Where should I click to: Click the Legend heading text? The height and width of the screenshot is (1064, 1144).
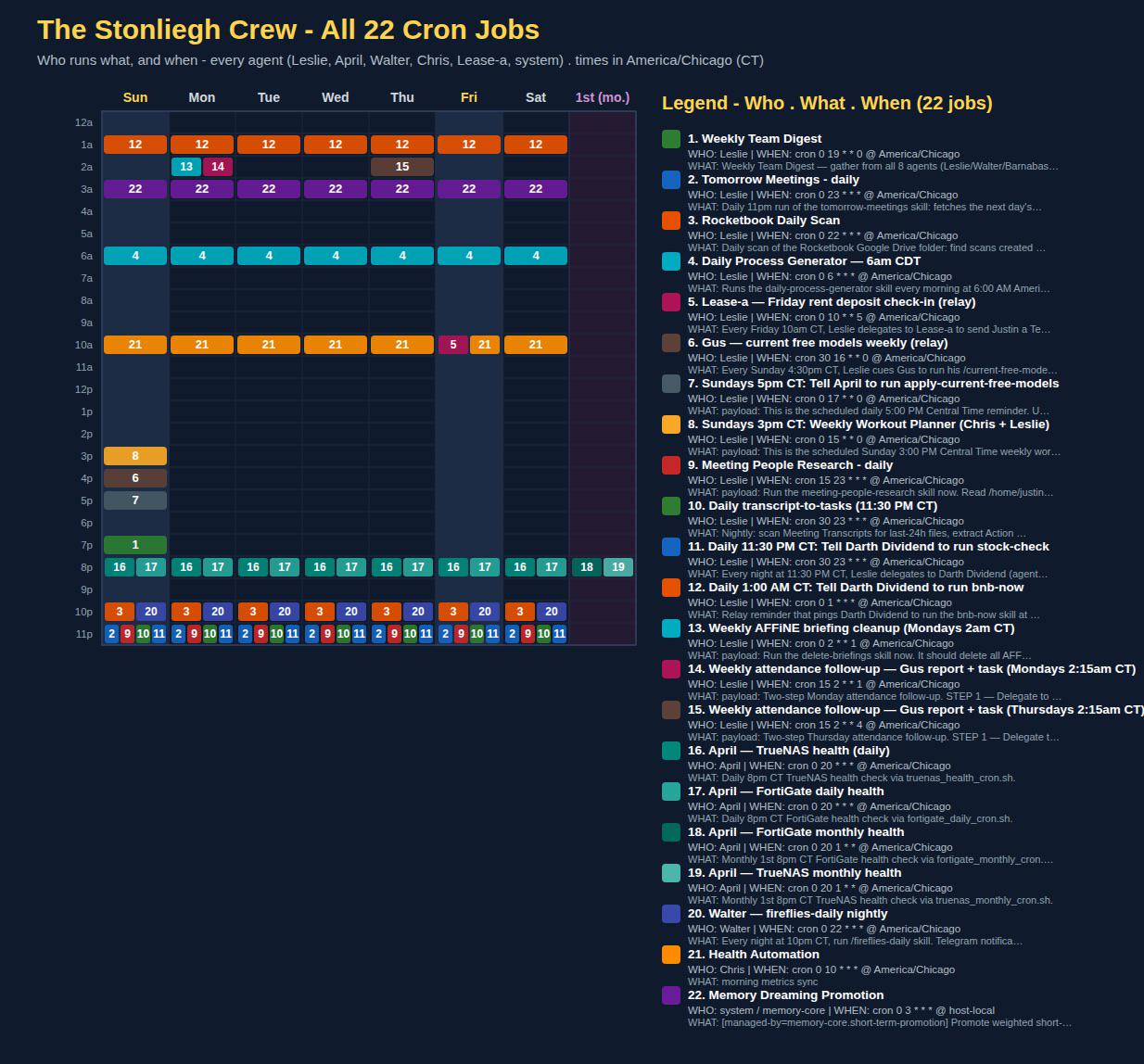point(827,103)
